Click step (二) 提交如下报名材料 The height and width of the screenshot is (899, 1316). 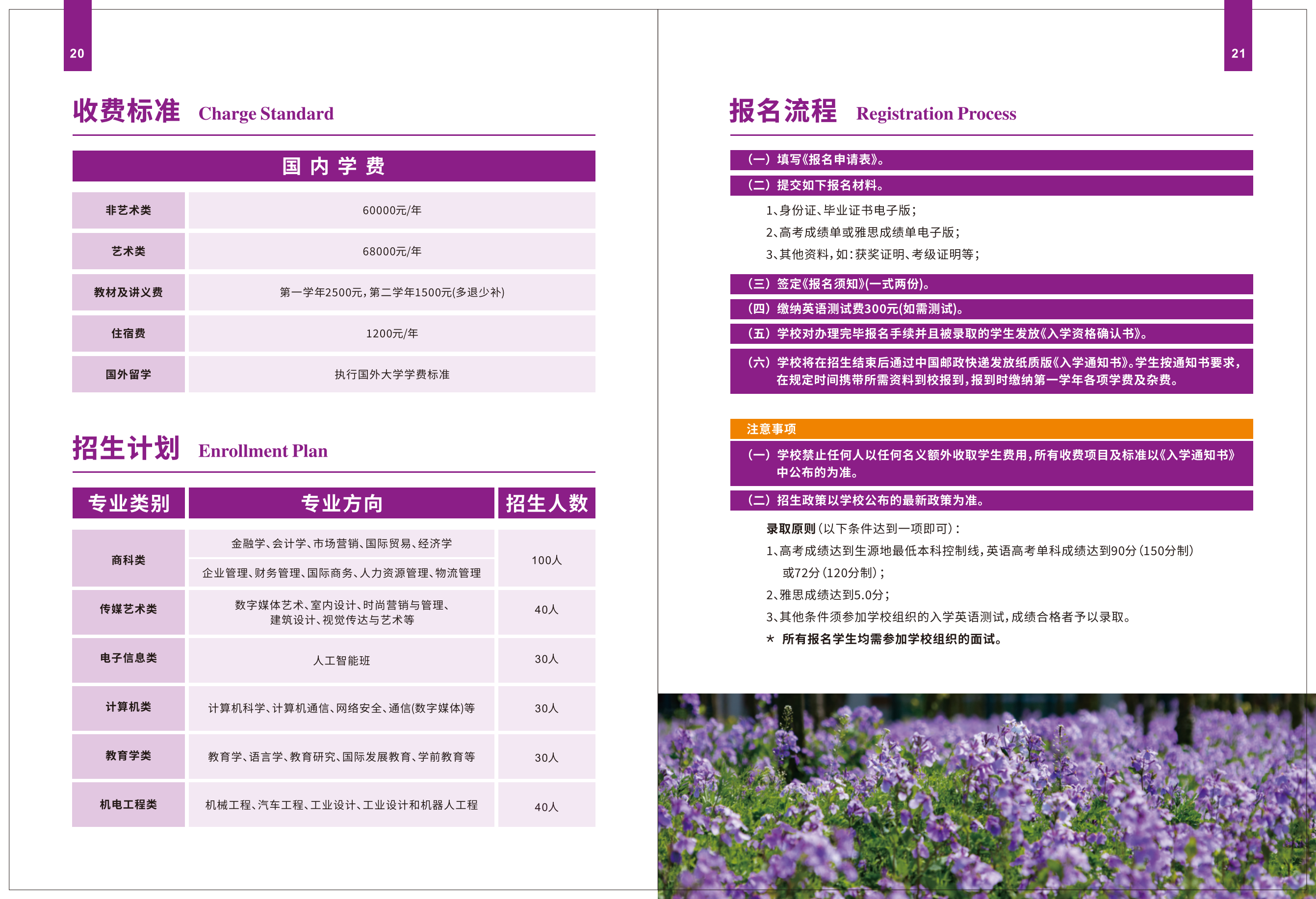[x=991, y=186]
